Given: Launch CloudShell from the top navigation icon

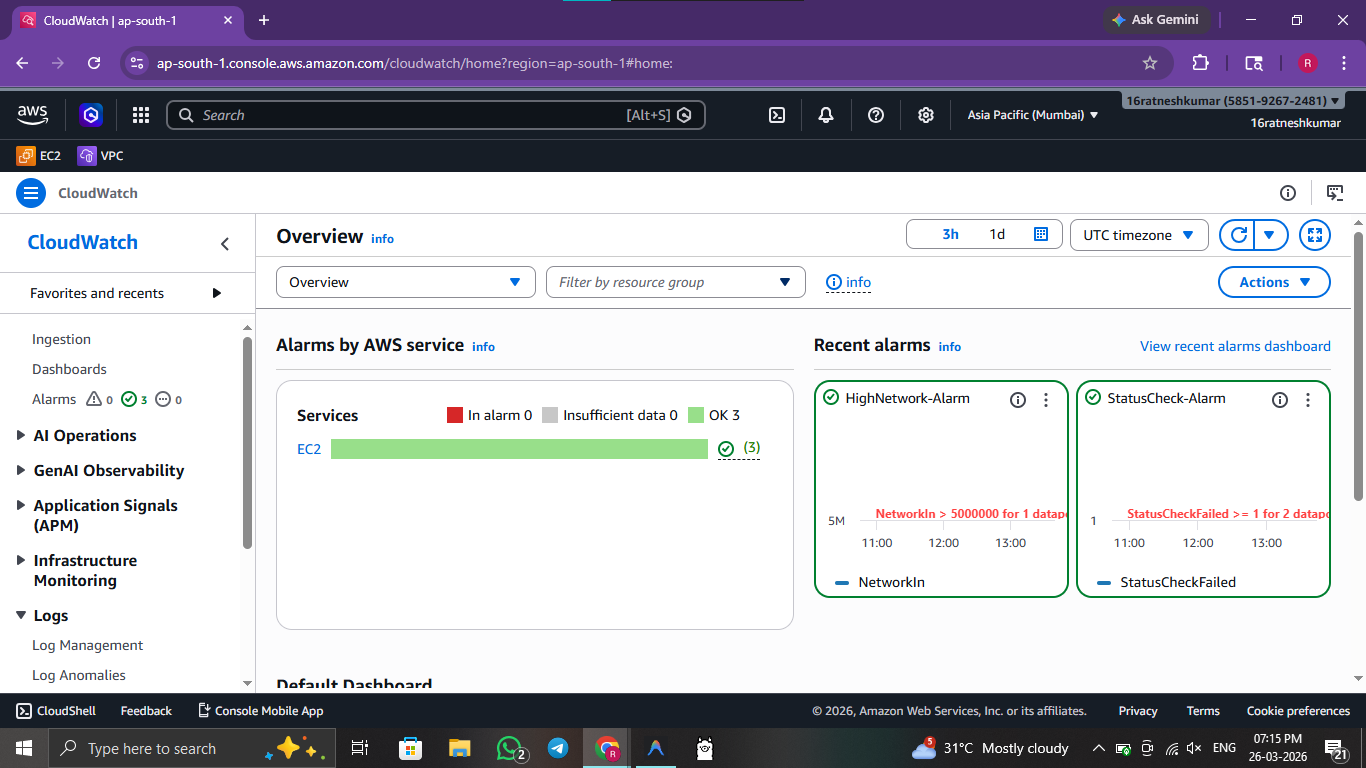Looking at the screenshot, I should point(777,115).
